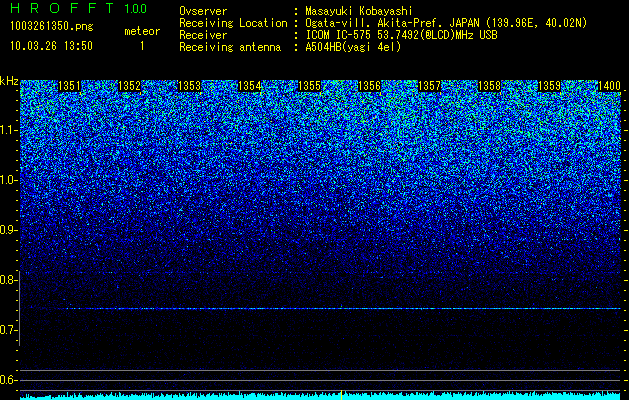This screenshot has height=400, width=629.
Task: Click the kHz axis unit label
Action: coord(9,81)
